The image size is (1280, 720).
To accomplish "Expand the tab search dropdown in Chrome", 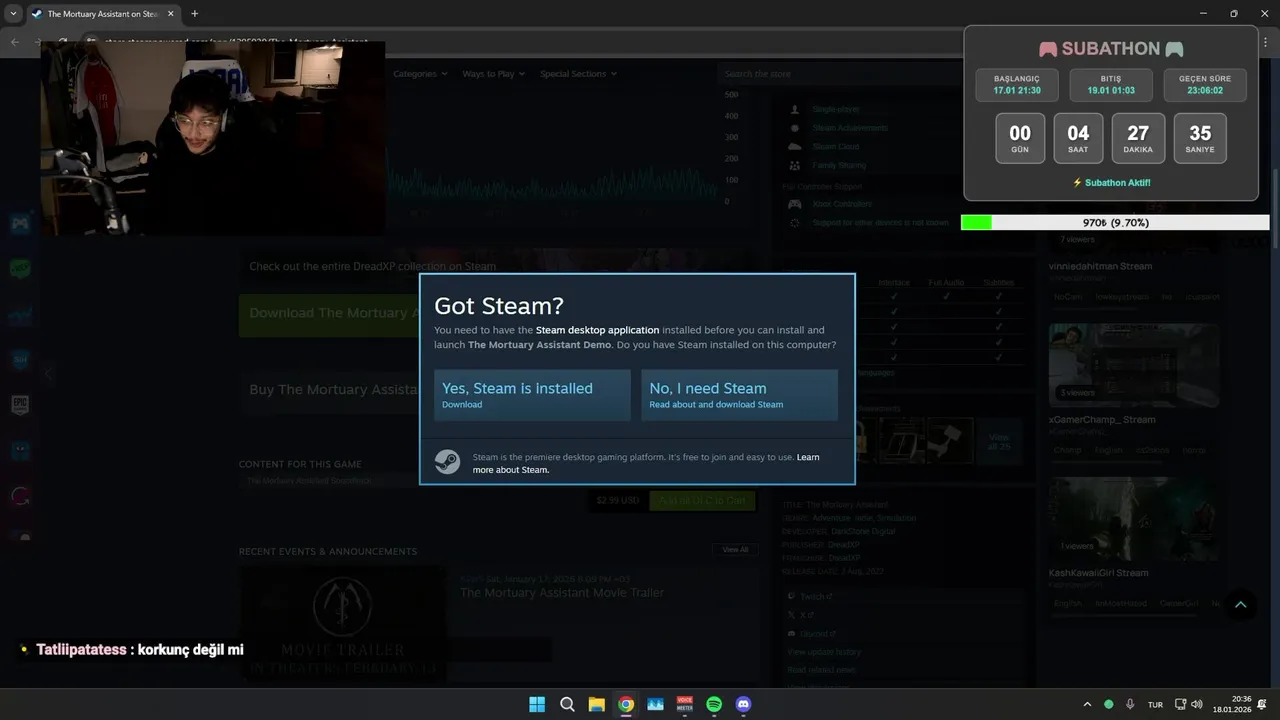I will tap(14, 14).
